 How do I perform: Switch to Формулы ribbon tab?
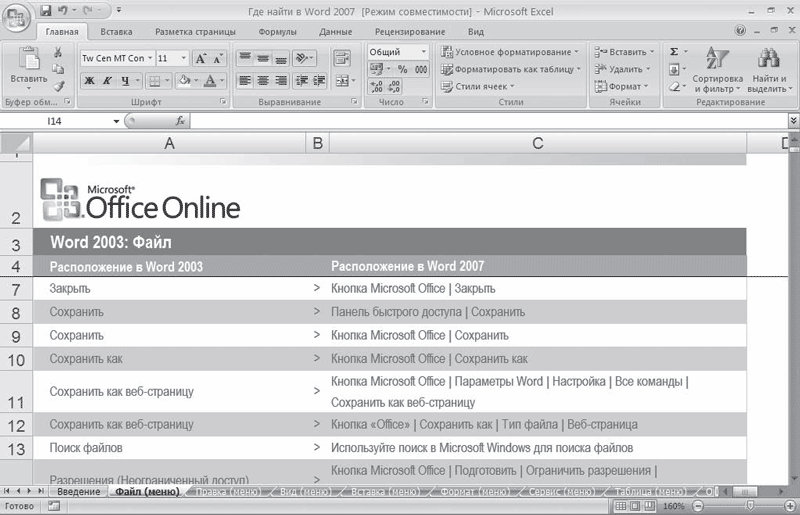click(278, 32)
